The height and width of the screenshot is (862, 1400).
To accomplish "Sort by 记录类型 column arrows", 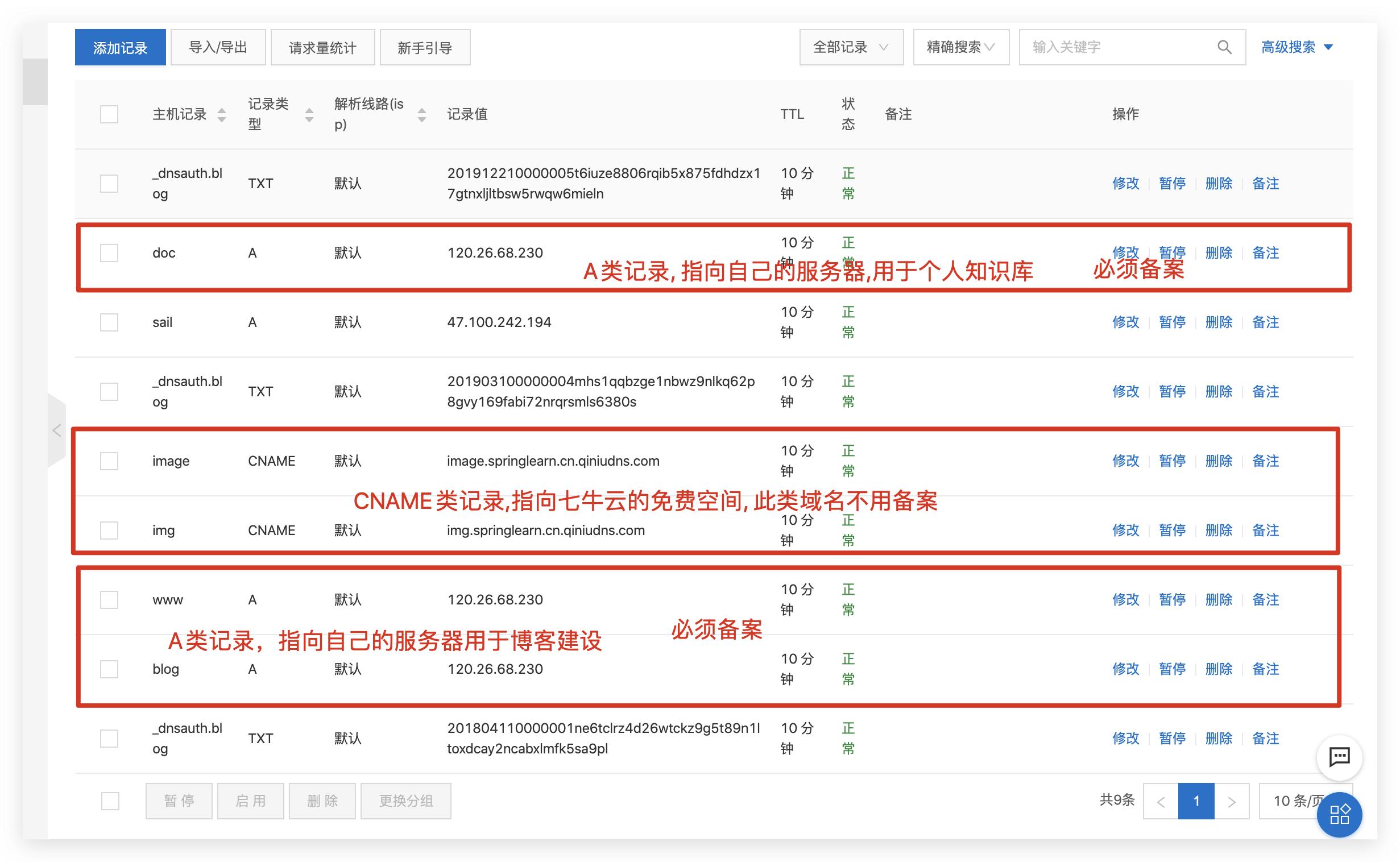I will [309, 115].
